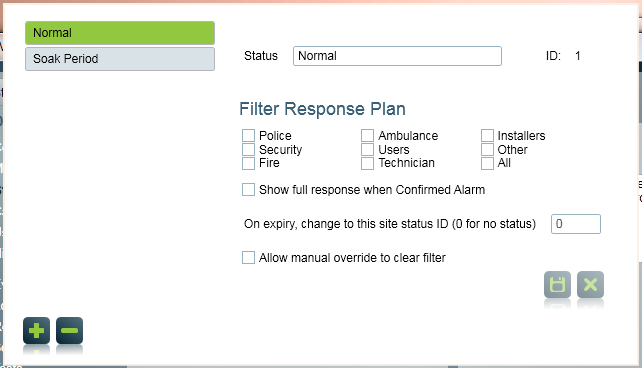Click the X cancel icon
Screen dimensions: 642x368
click(x=590, y=284)
